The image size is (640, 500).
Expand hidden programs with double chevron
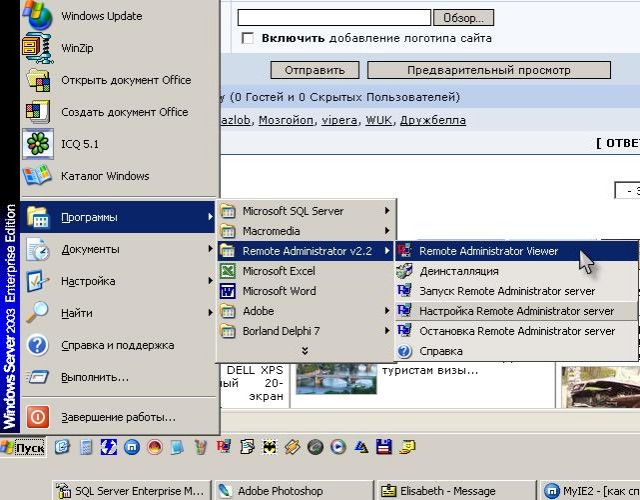(x=305, y=351)
